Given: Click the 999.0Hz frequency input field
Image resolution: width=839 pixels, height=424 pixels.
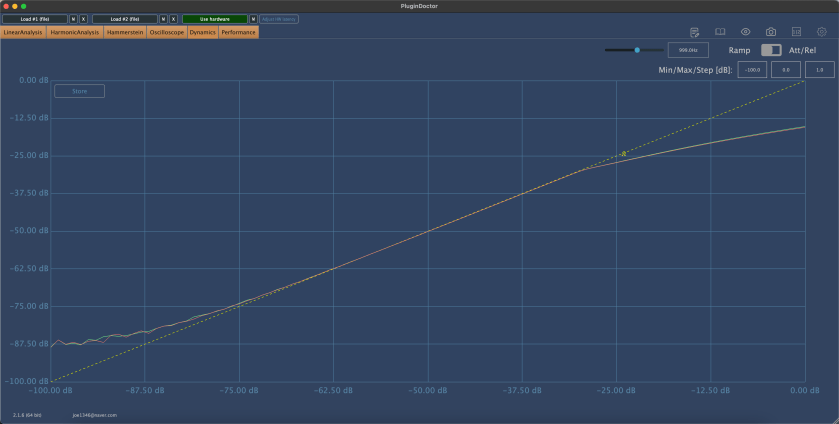Looking at the screenshot, I should point(688,49).
